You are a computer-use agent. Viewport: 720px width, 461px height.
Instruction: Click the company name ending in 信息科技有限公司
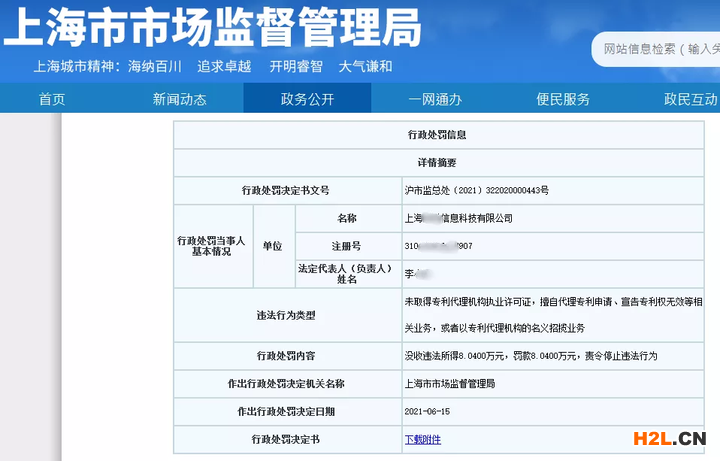click(x=457, y=217)
